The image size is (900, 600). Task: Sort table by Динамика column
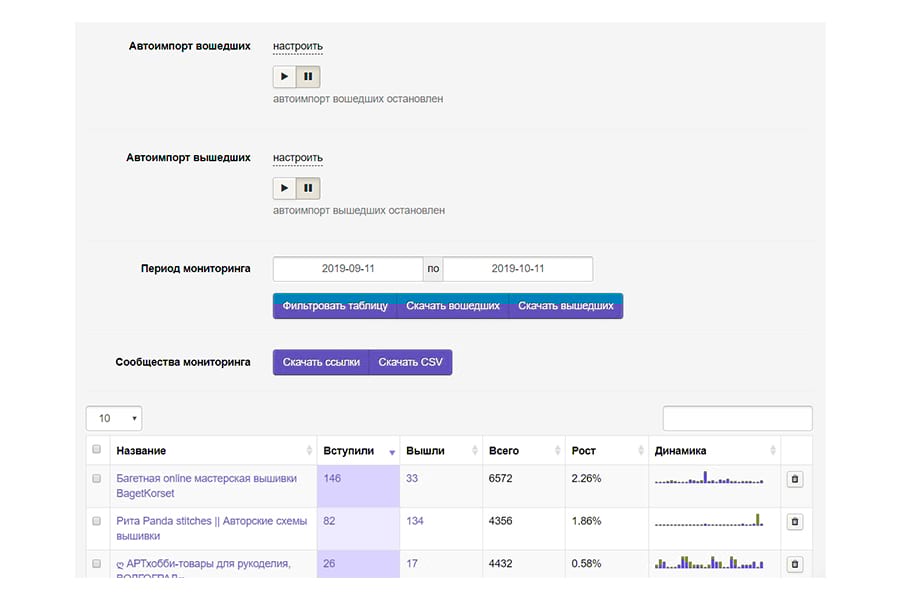[x=714, y=451]
